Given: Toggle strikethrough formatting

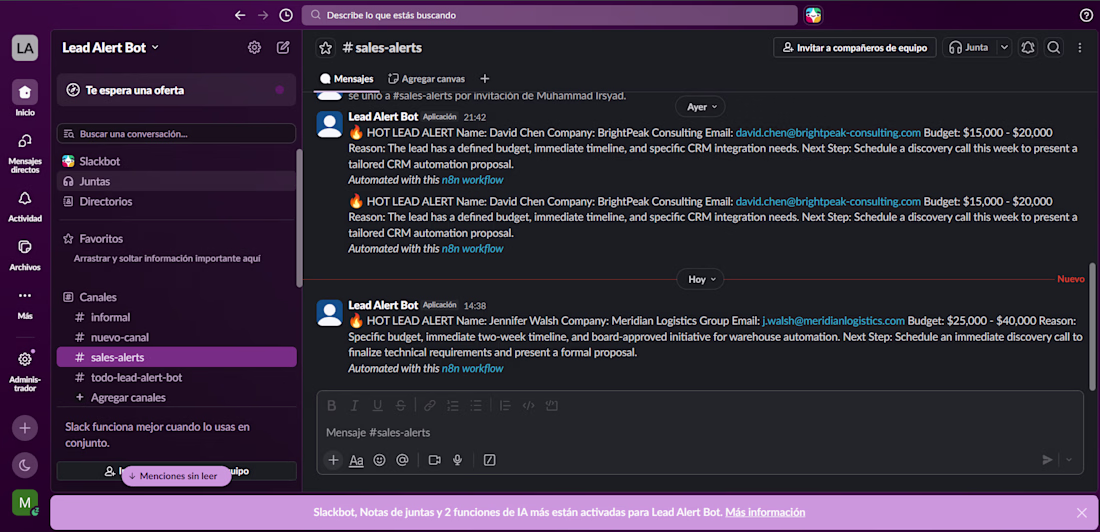Looking at the screenshot, I should [400, 406].
